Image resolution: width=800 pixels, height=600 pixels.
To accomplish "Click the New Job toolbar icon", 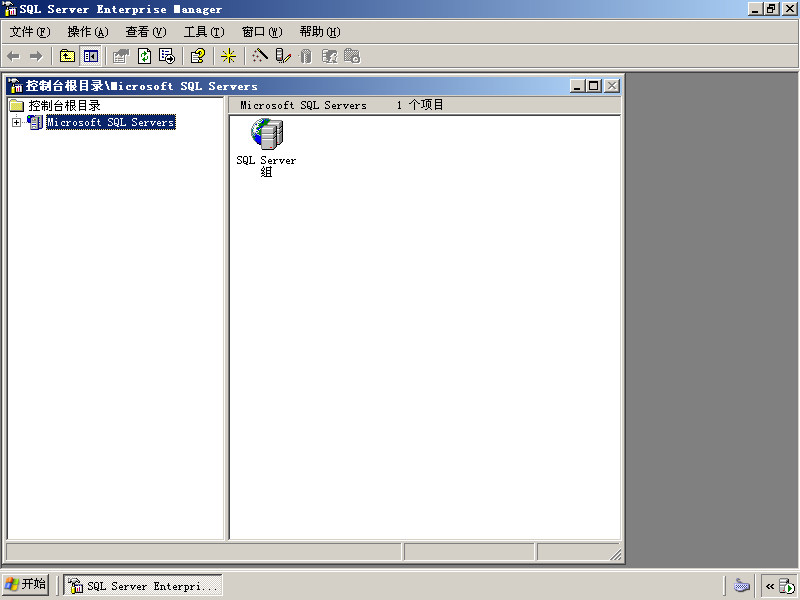I will pos(352,56).
